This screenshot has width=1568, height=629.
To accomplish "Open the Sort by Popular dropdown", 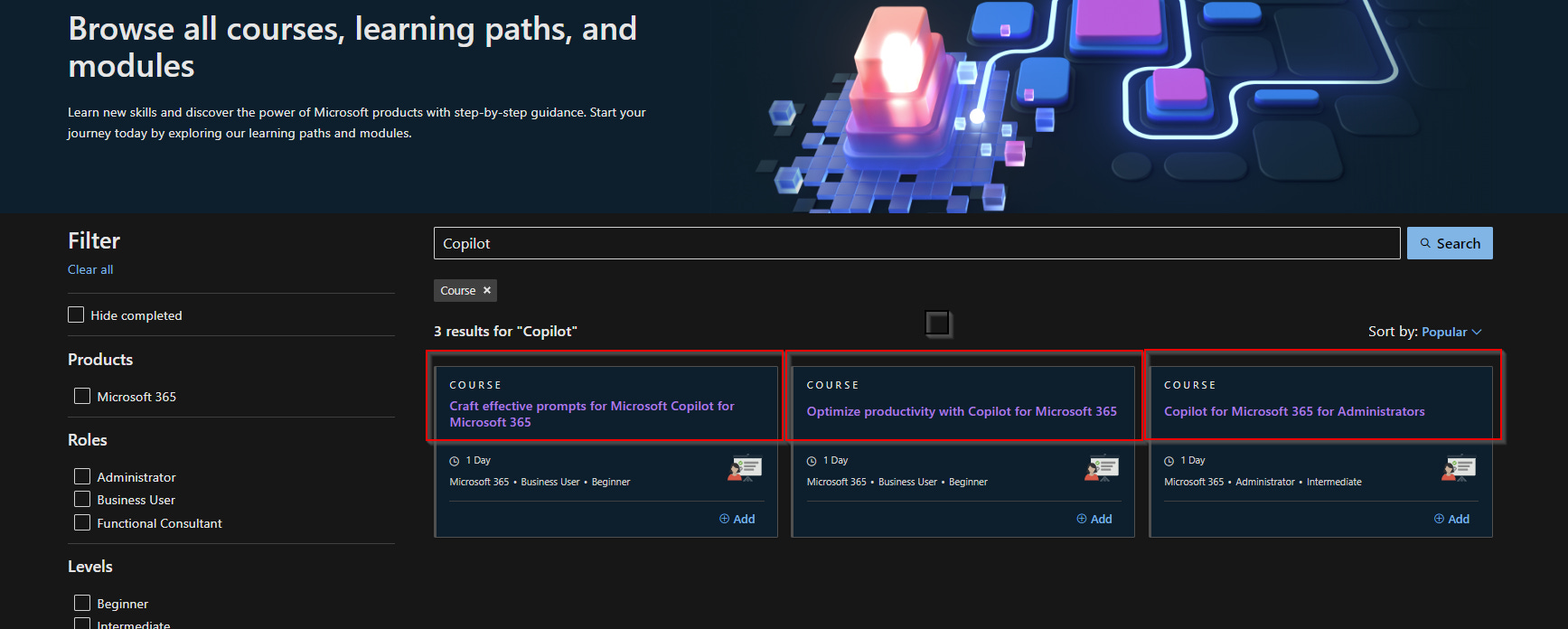I will (x=1451, y=332).
